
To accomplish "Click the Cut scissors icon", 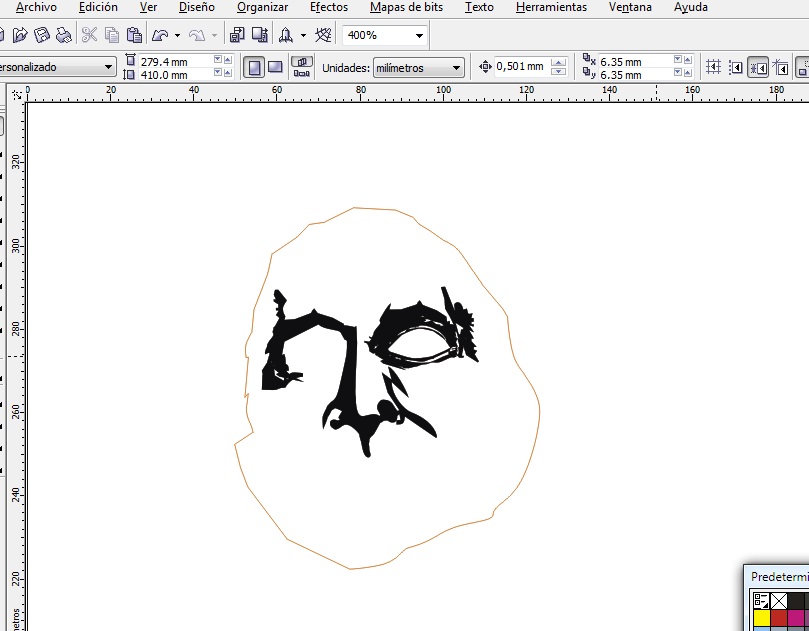I will pos(89,35).
